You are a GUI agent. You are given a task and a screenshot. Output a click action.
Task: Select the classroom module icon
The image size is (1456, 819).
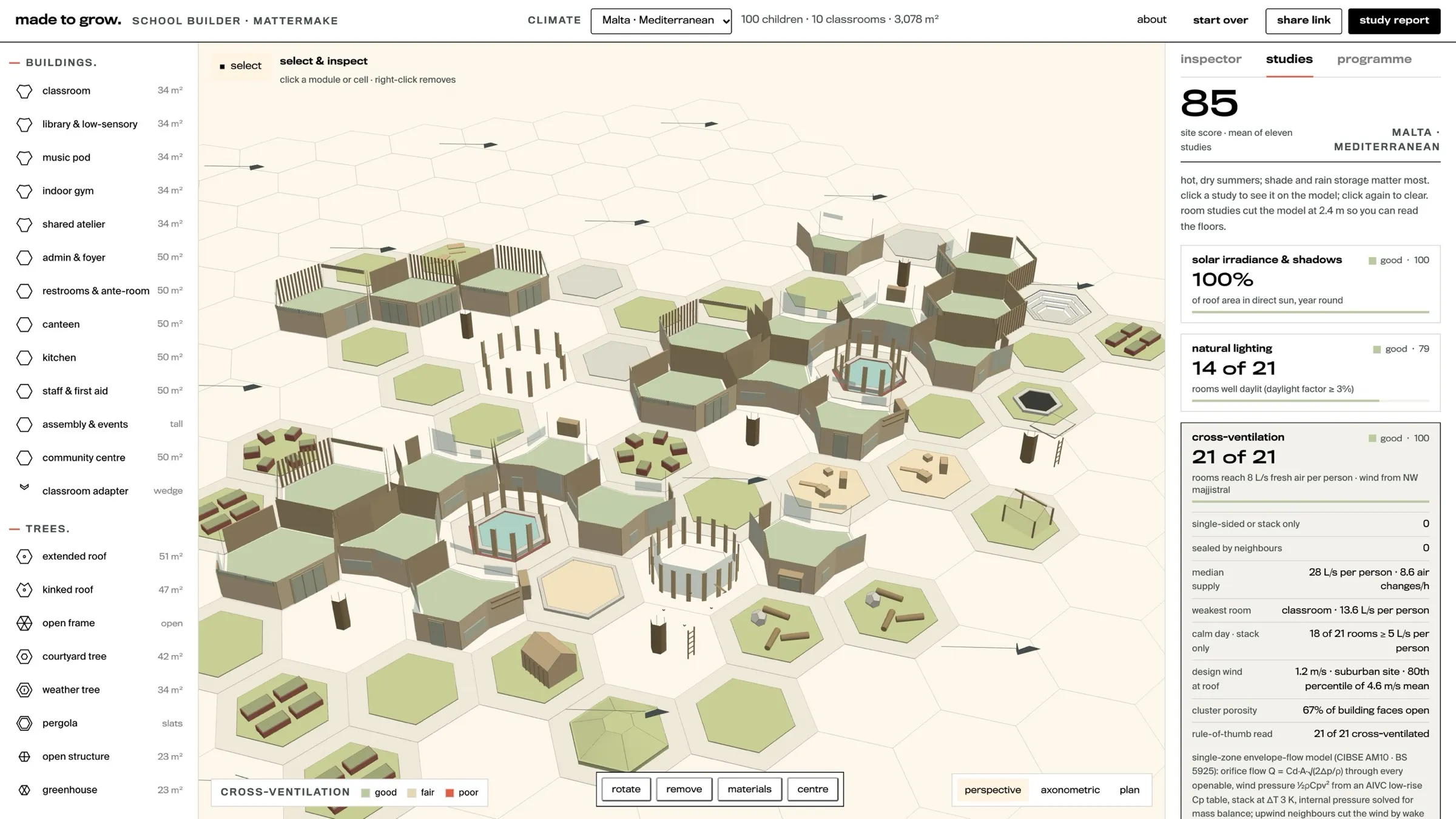pyautogui.click(x=24, y=91)
